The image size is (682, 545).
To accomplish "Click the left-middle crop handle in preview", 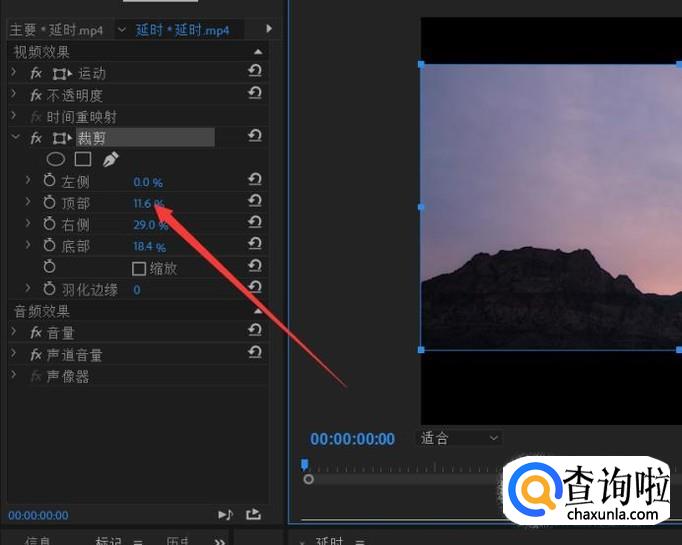I will click(421, 207).
